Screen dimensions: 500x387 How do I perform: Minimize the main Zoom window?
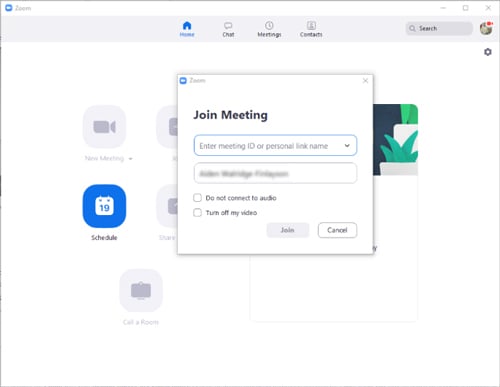click(443, 8)
